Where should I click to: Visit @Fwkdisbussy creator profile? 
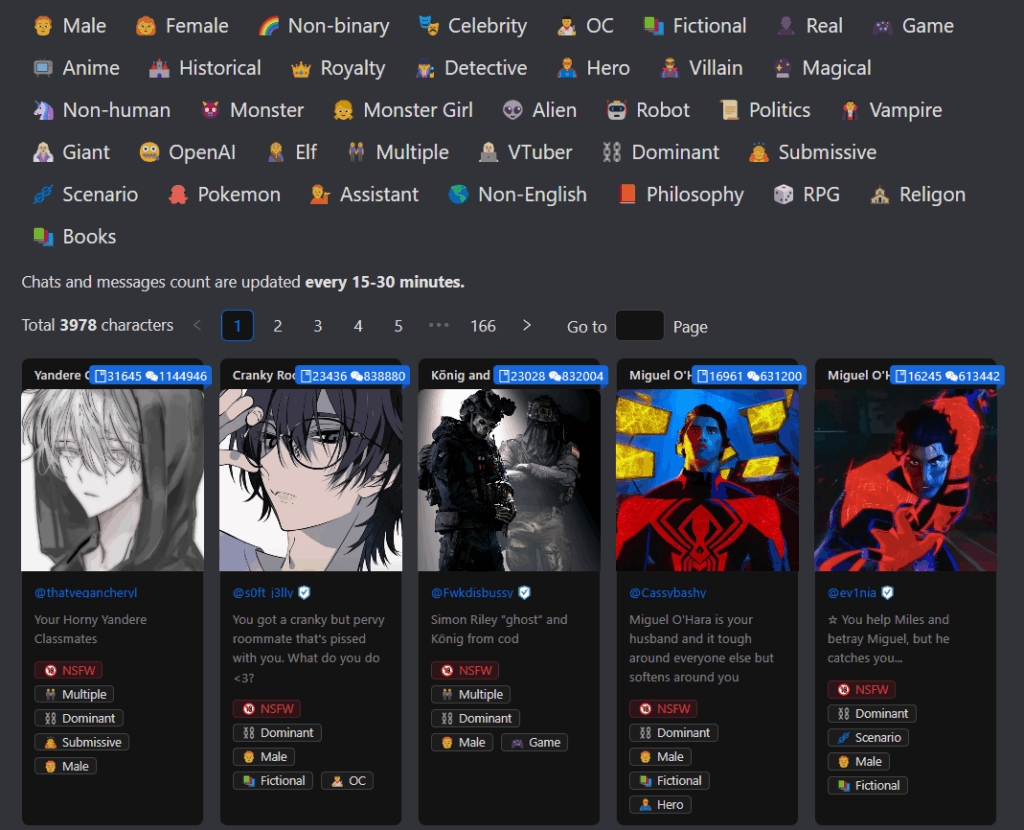(x=472, y=593)
